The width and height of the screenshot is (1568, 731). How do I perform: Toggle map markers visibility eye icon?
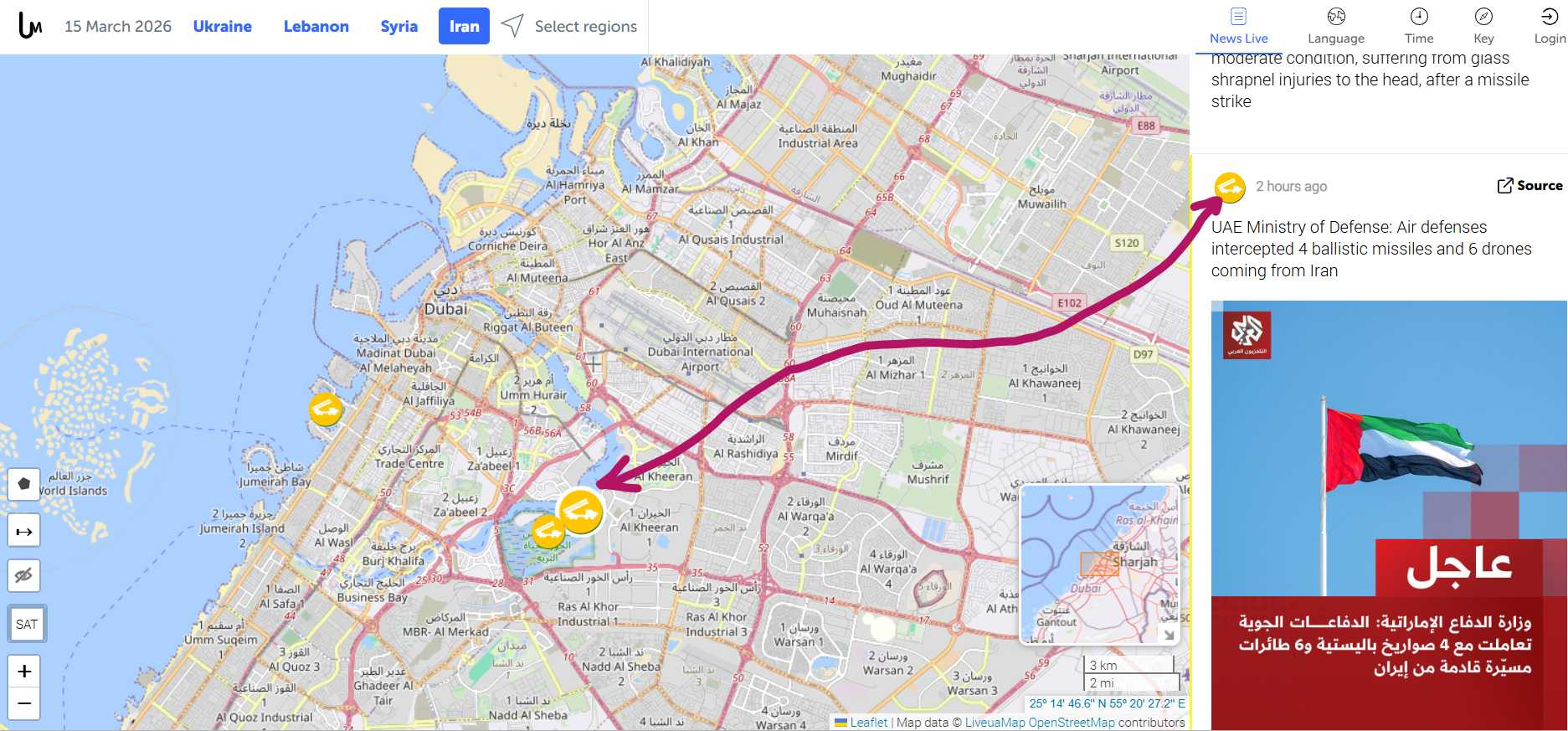24,575
